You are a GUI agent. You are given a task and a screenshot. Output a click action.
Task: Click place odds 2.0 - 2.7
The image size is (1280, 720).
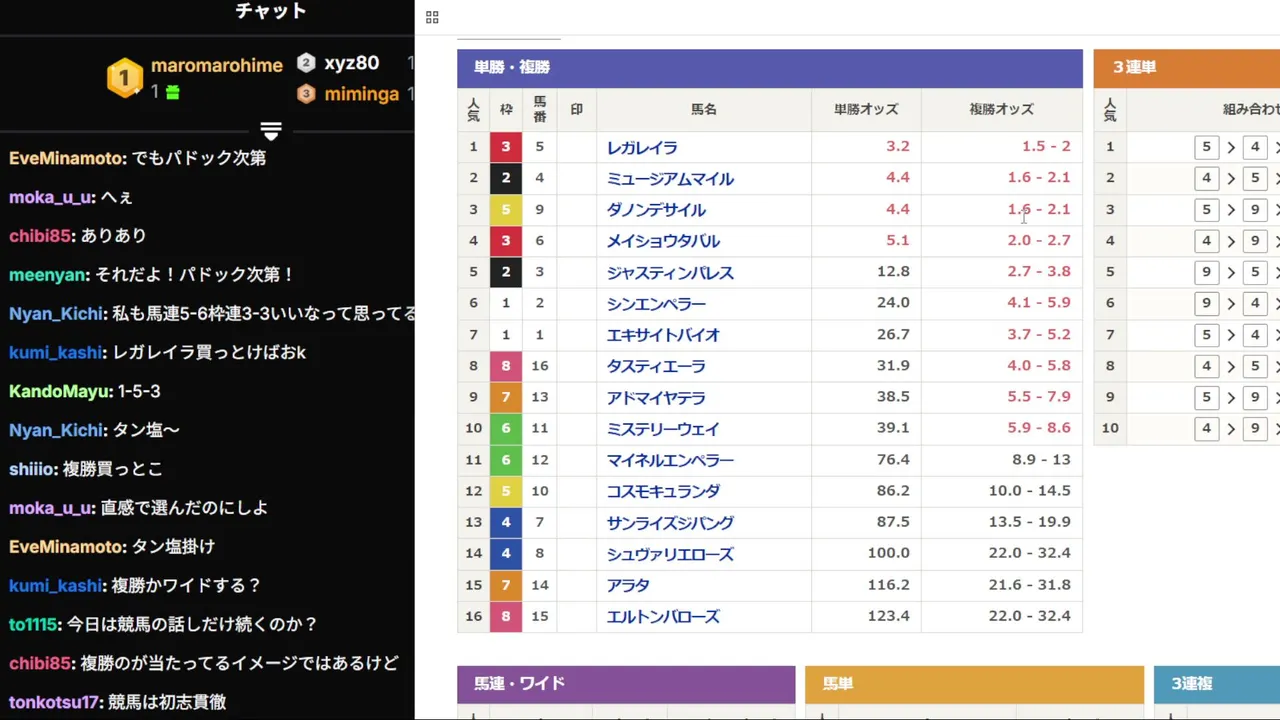point(1039,240)
